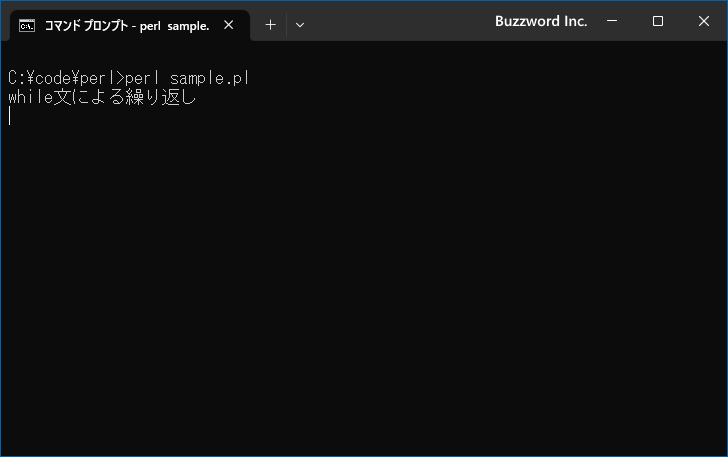The width and height of the screenshot is (728, 457).
Task: Click the 'sample.' text in the tab title
Action: 188,26
